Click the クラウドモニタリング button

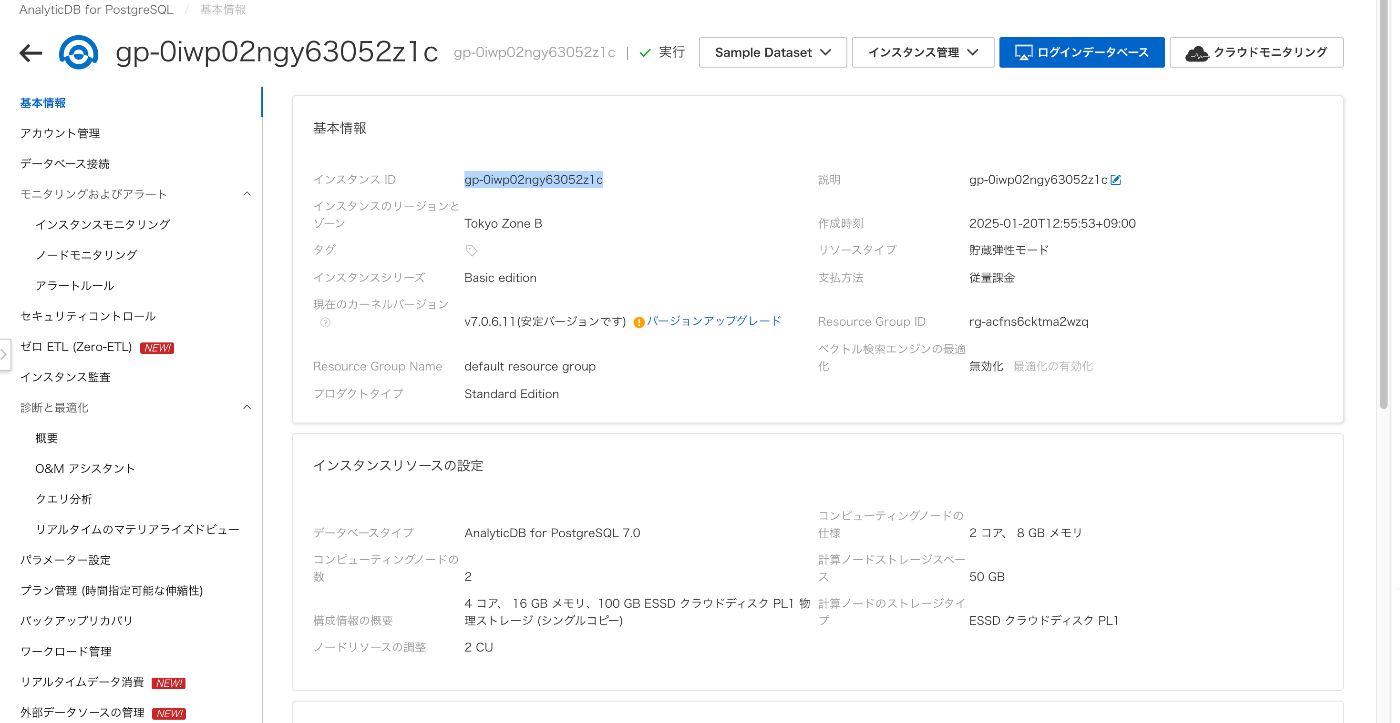click(1257, 52)
